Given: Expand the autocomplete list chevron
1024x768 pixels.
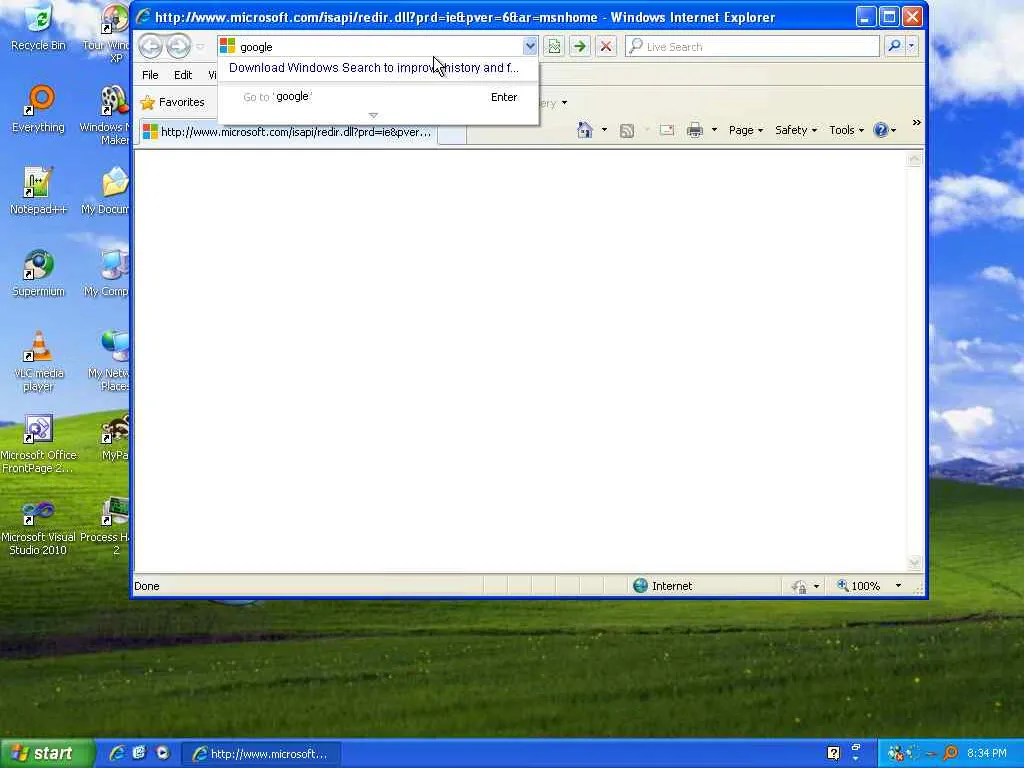Looking at the screenshot, I should (374, 116).
